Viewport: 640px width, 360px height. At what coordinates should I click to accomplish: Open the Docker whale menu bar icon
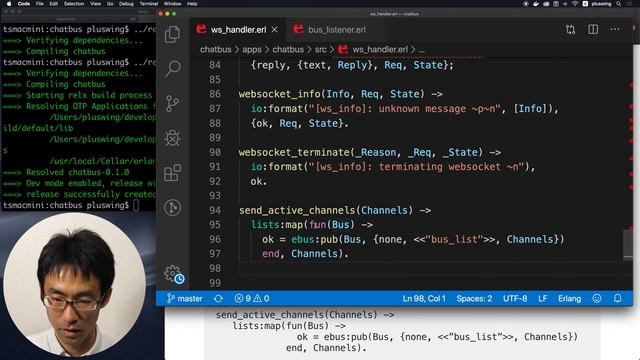point(536,4)
